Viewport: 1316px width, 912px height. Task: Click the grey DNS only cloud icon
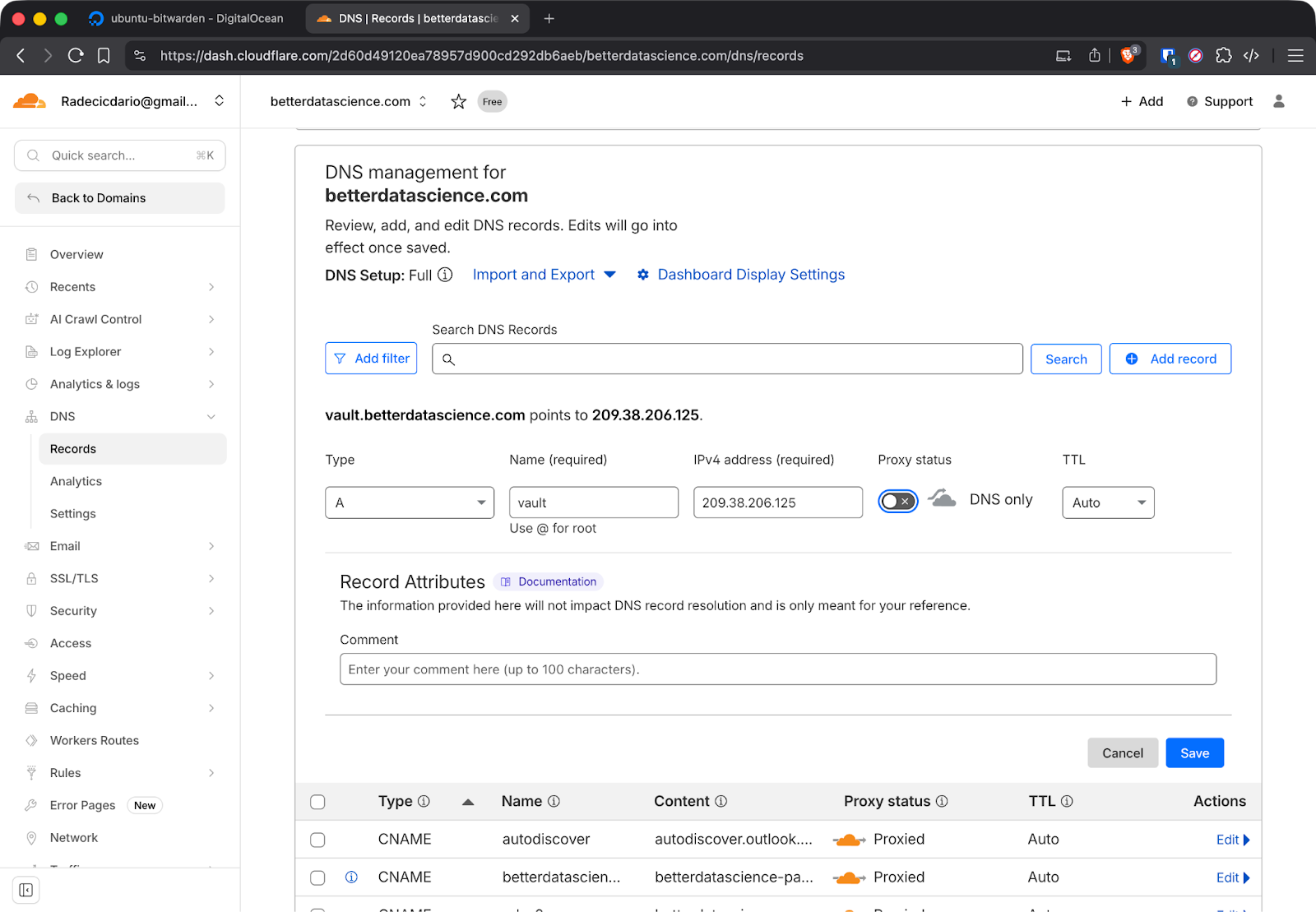click(941, 499)
